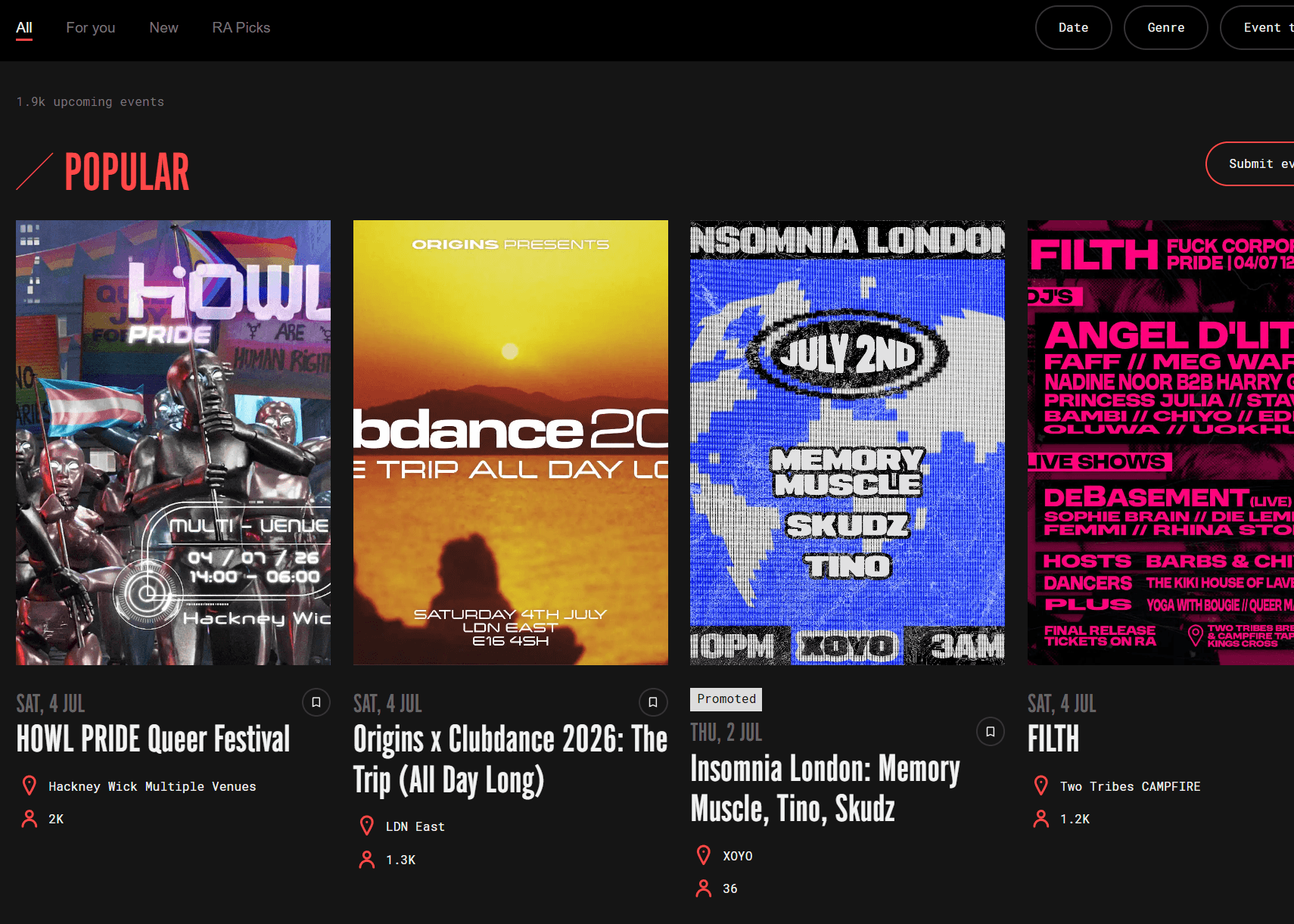The width and height of the screenshot is (1294, 924).
Task: Open the Two Tribes CAMPFIRE venue link
Action: click(x=1131, y=787)
